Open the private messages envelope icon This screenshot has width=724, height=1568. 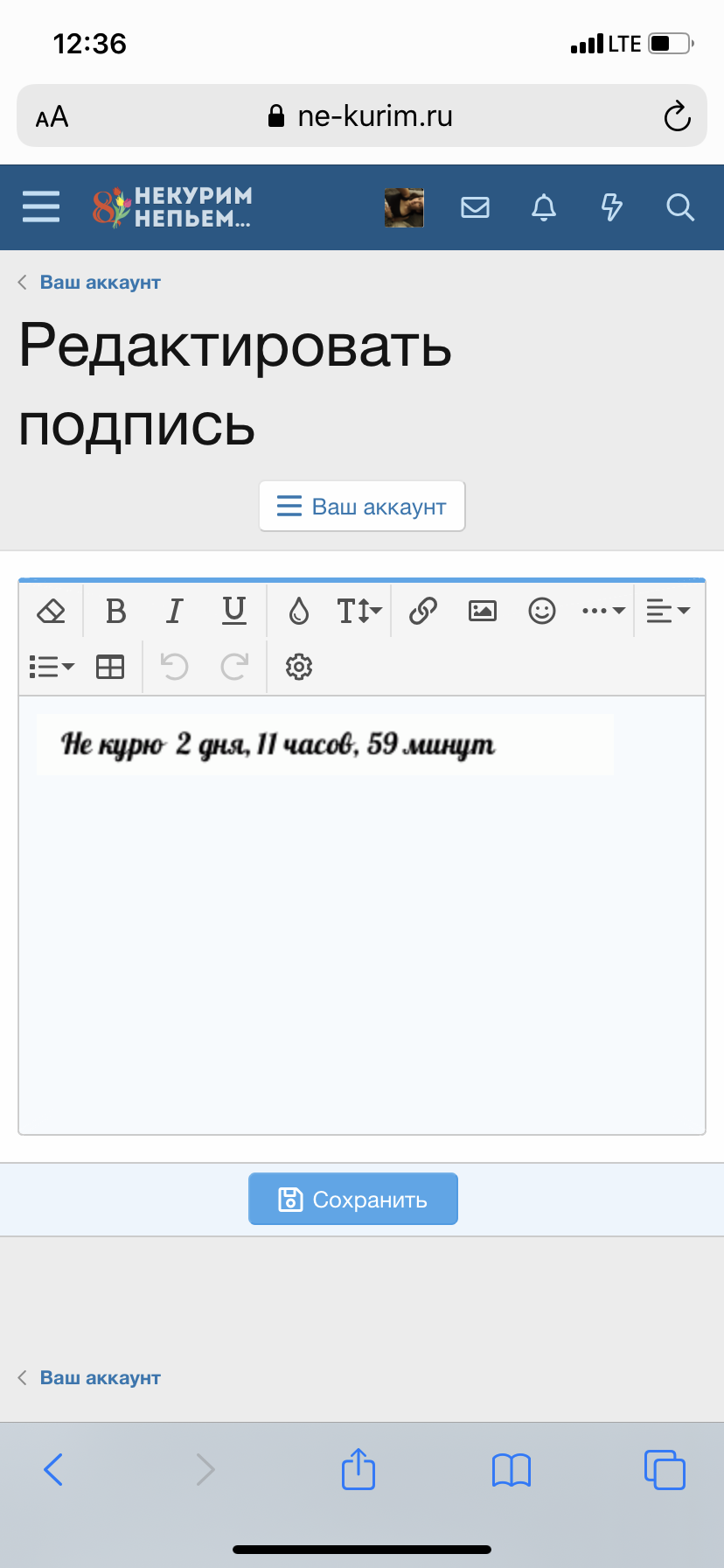475,207
